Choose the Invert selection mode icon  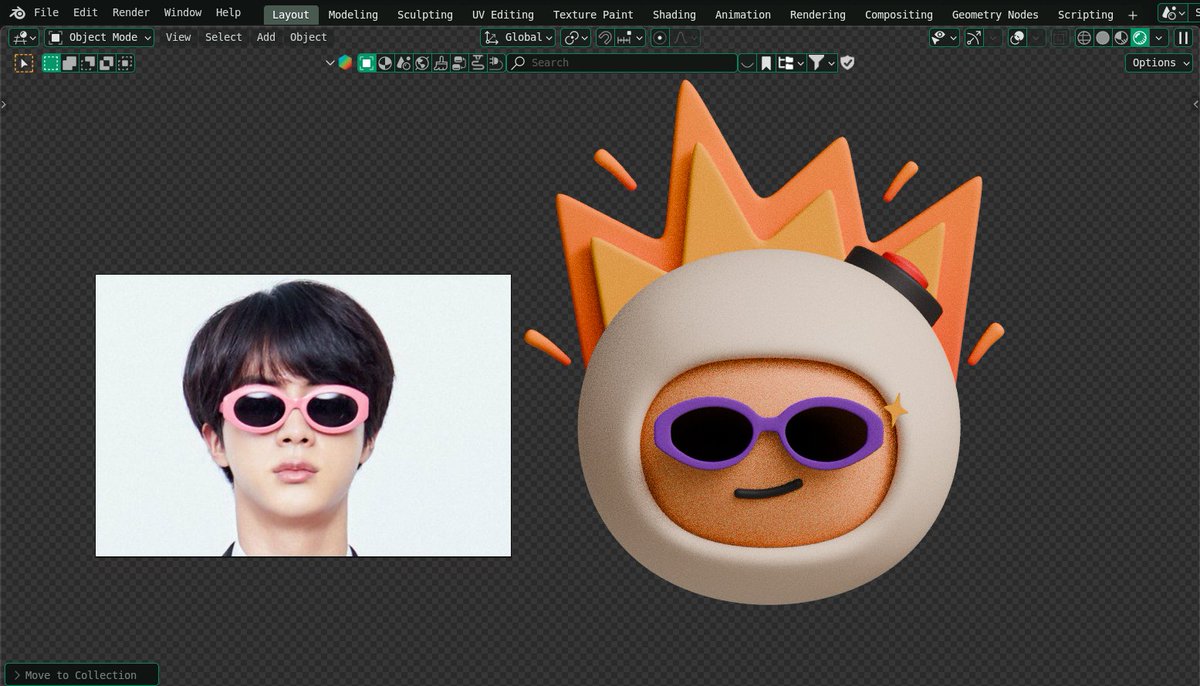coord(106,62)
